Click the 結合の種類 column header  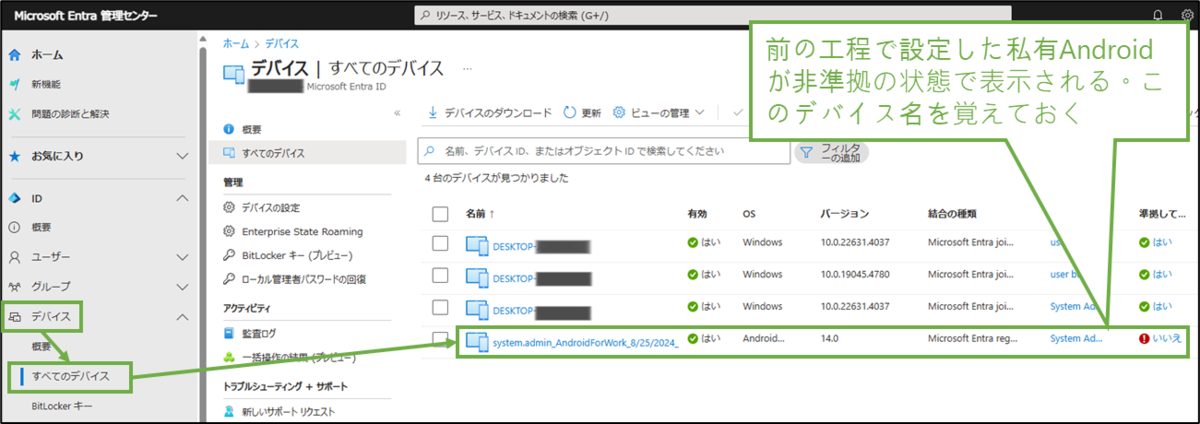pyautogui.click(x=952, y=214)
